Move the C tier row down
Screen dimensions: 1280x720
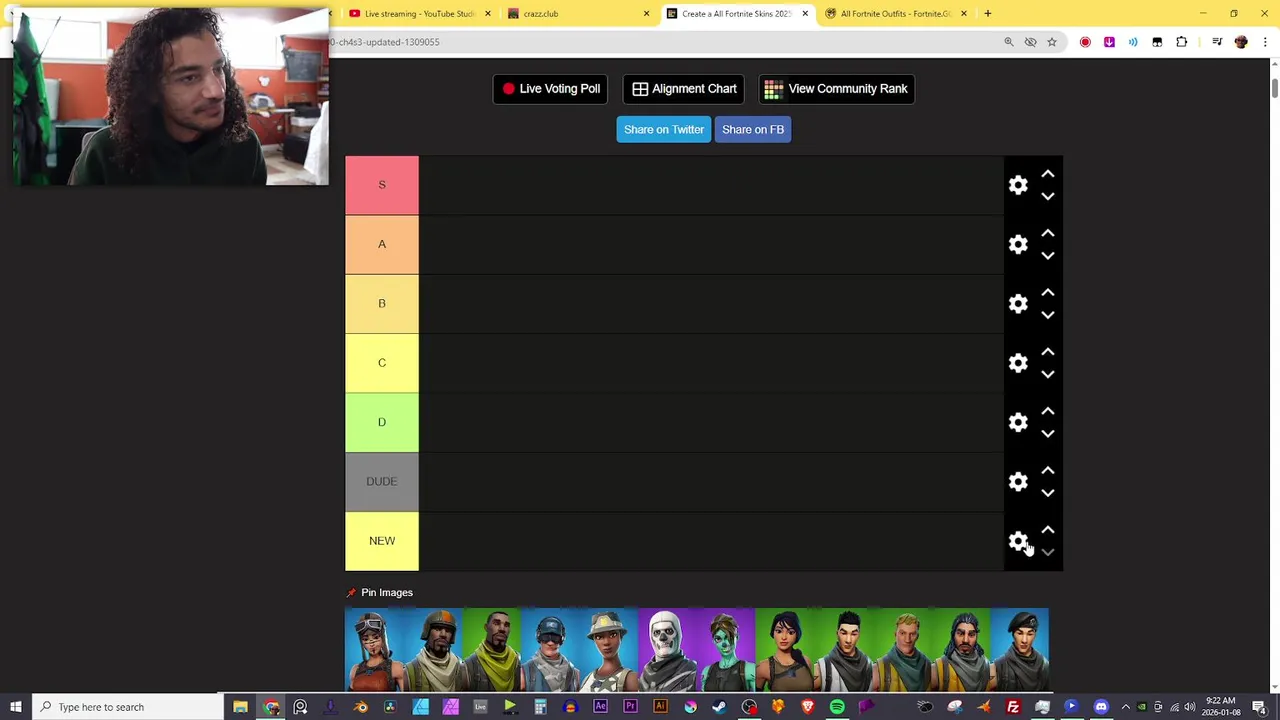point(1047,375)
